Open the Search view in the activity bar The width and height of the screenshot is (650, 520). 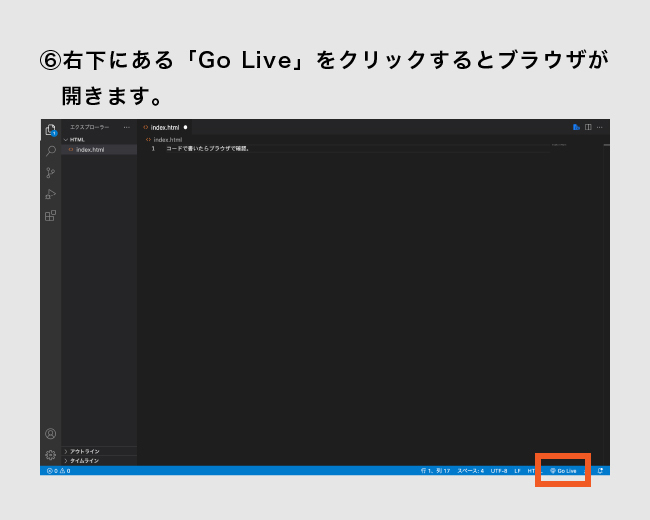tap(51, 151)
